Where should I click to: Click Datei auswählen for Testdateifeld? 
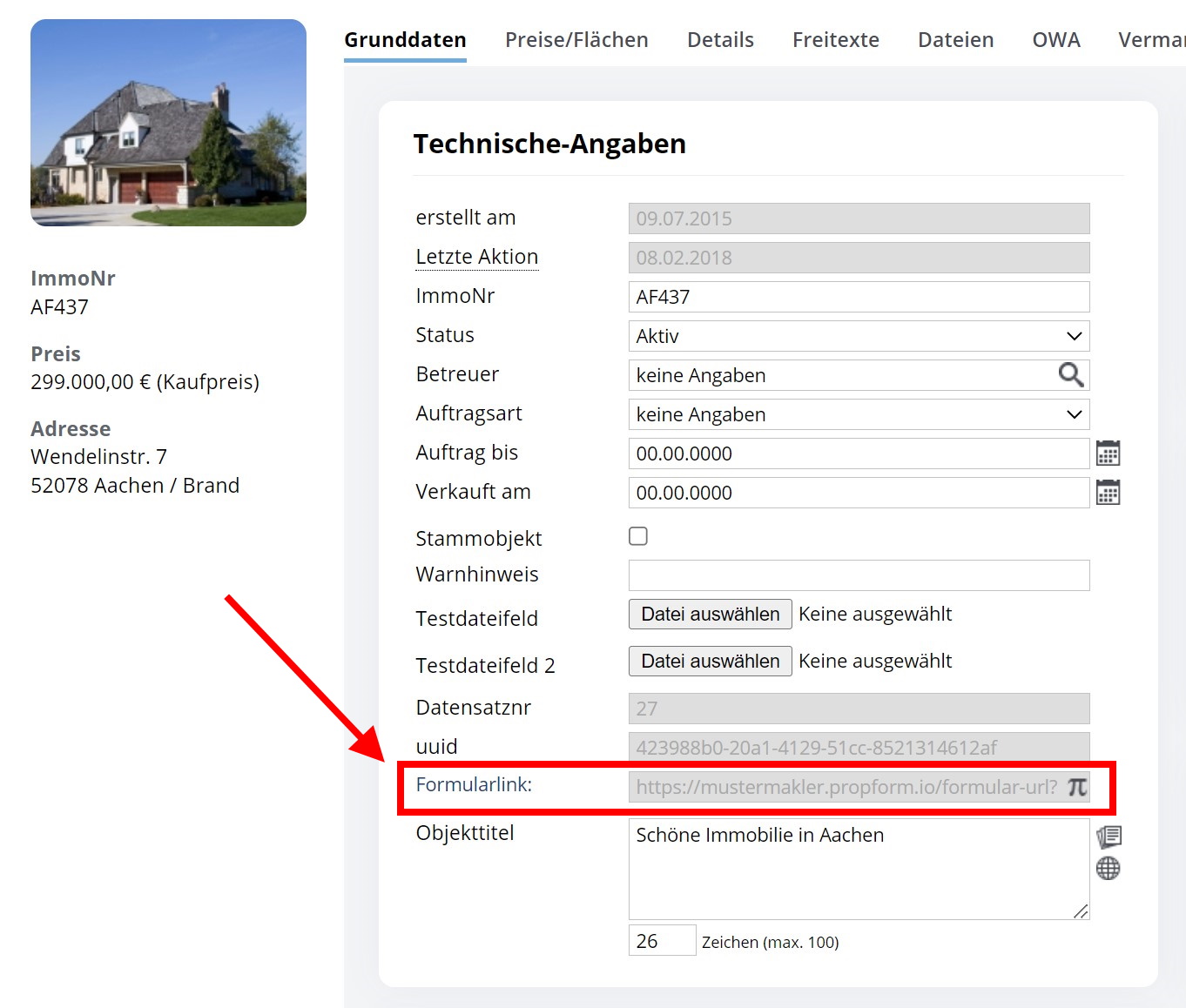[710, 615]
